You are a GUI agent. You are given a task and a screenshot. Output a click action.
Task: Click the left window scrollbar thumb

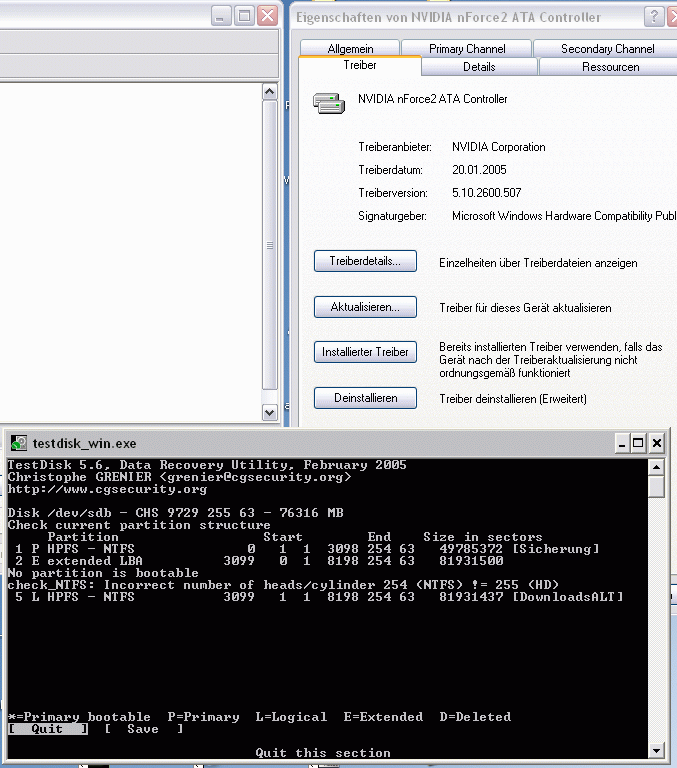(269, 245)
